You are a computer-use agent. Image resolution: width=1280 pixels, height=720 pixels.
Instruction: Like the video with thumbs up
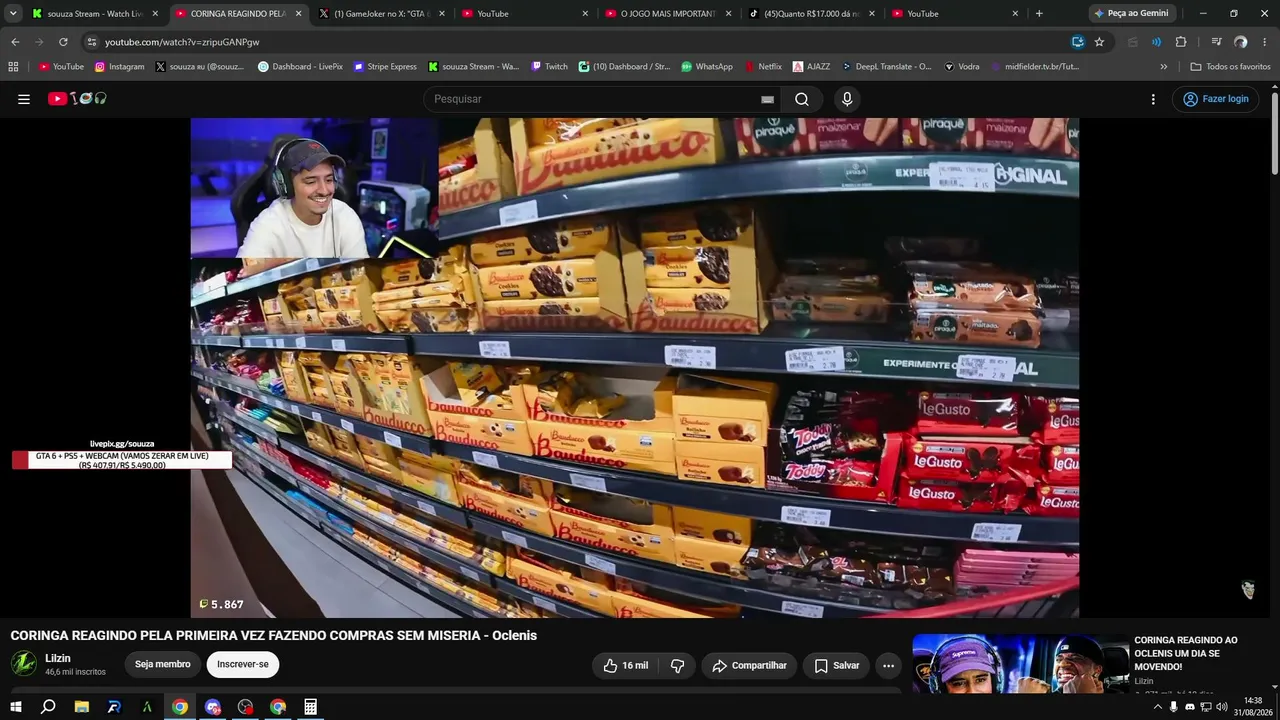point(625,665)
